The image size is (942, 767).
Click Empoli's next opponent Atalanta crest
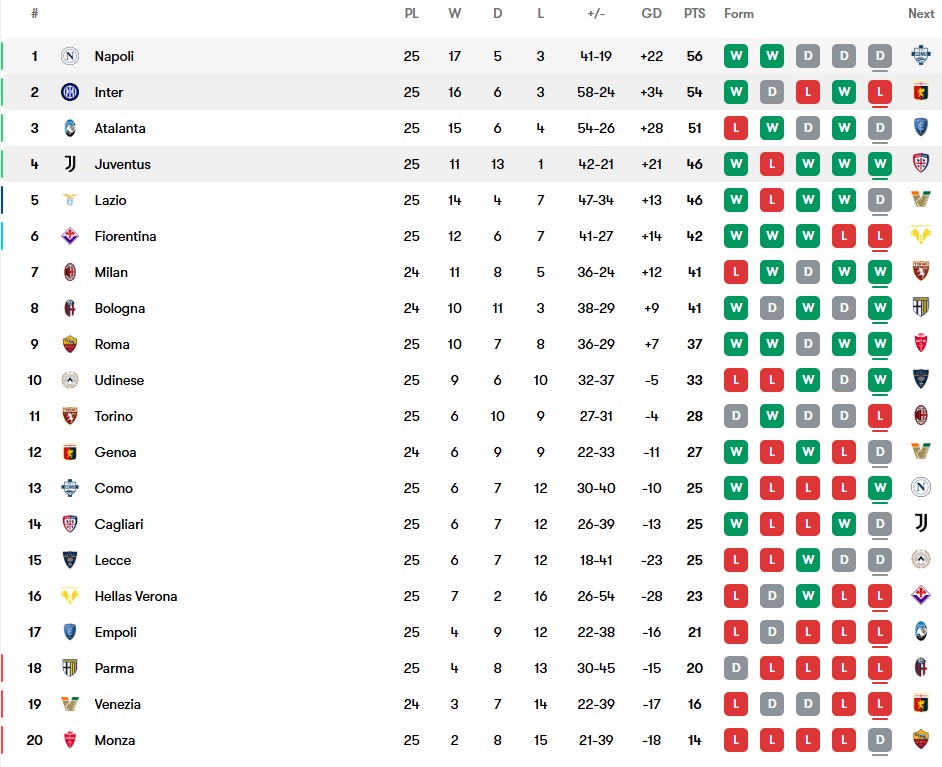click(x=921, y=632)
